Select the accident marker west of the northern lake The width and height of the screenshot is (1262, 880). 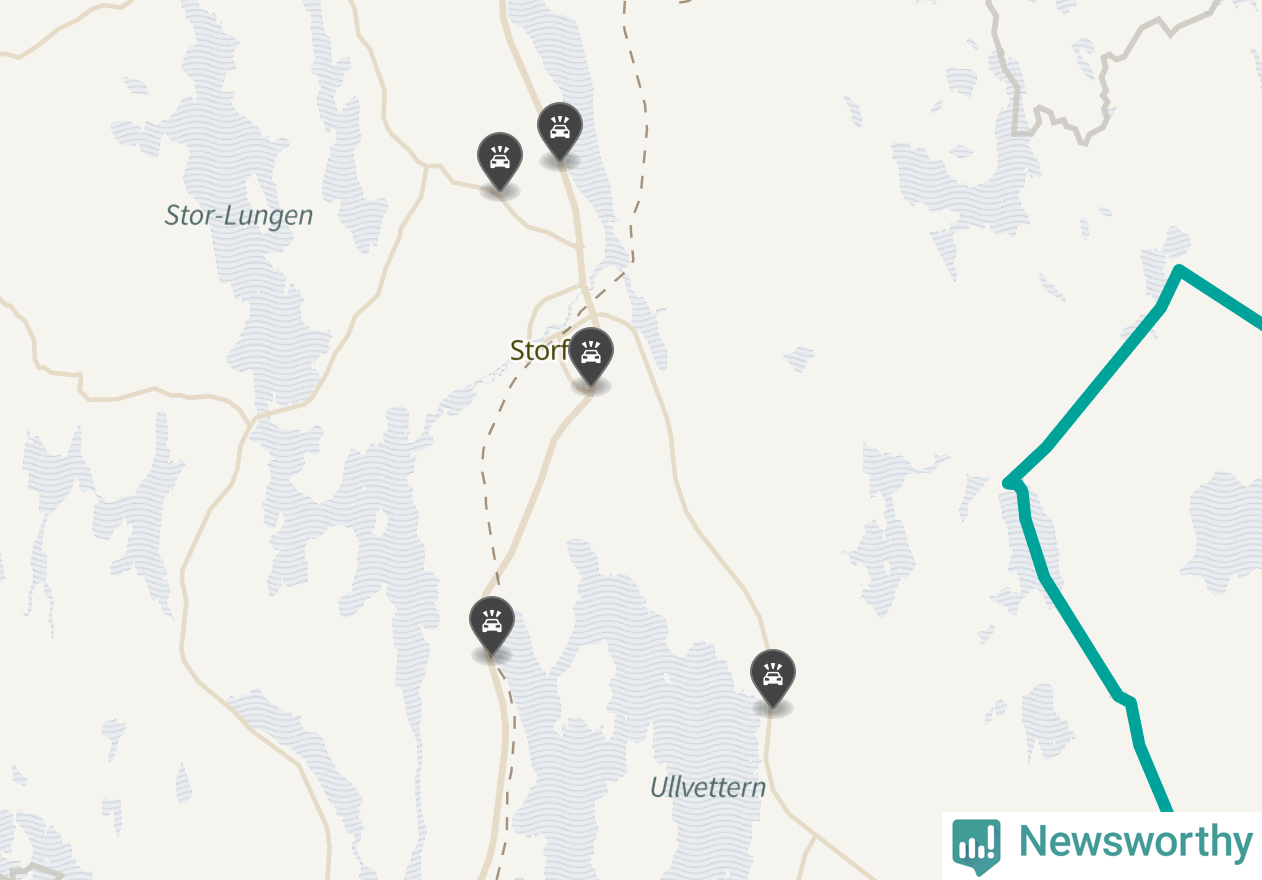(x=499, y=160)
